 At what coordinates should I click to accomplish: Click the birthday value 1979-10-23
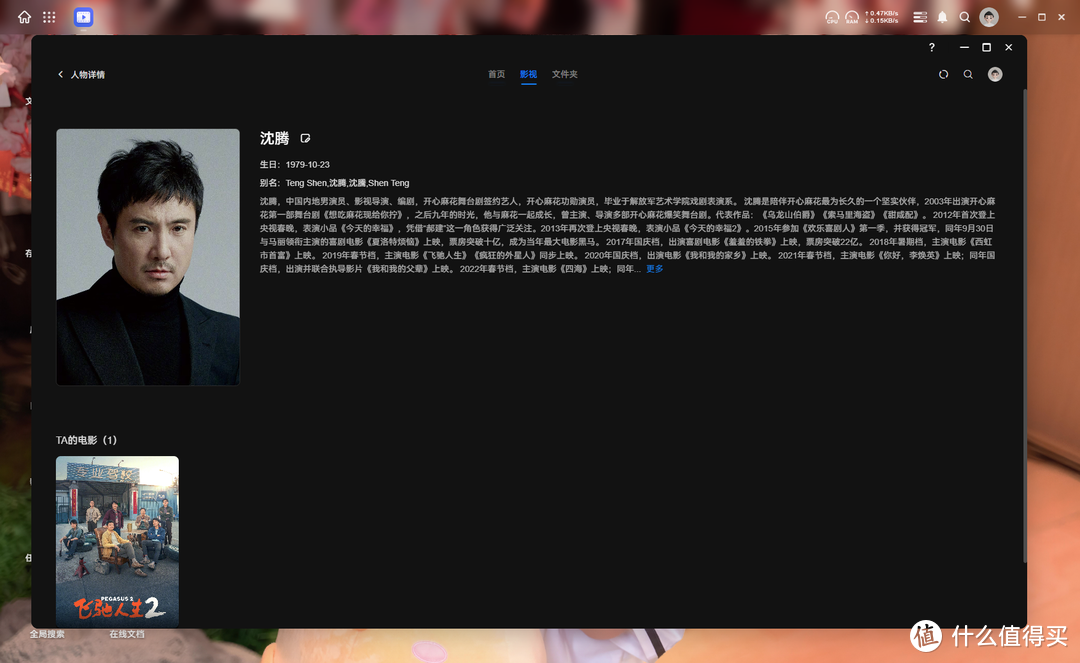tap(307, 165)
